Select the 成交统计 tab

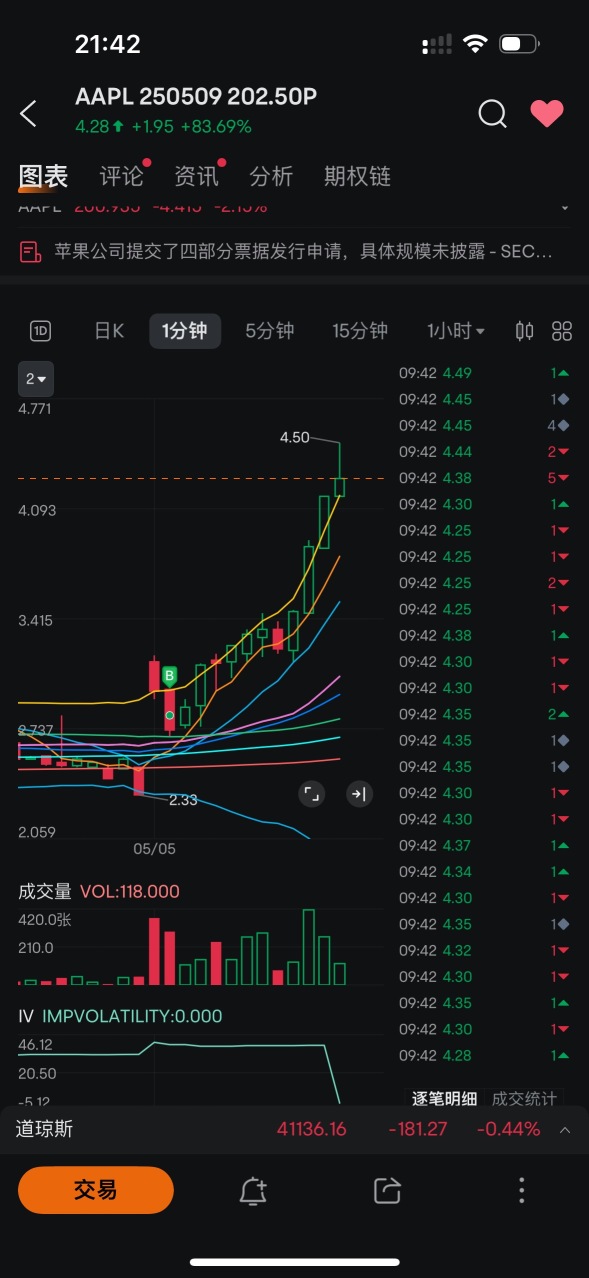pos(524,1098)
